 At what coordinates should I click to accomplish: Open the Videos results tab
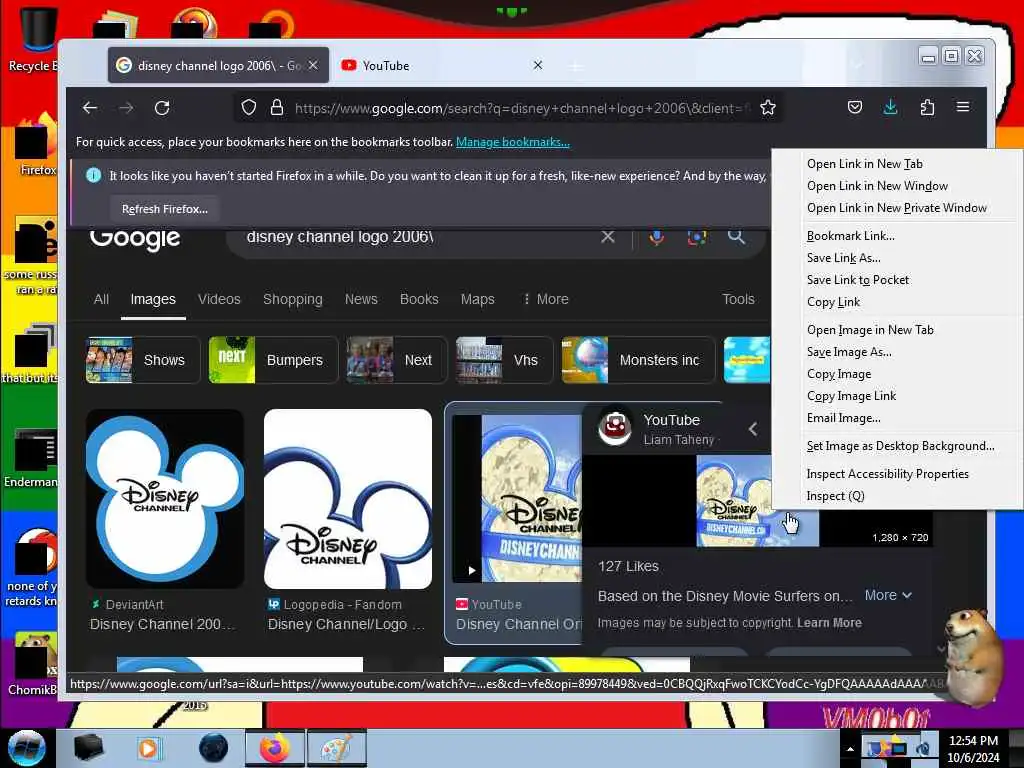[219, 299]
